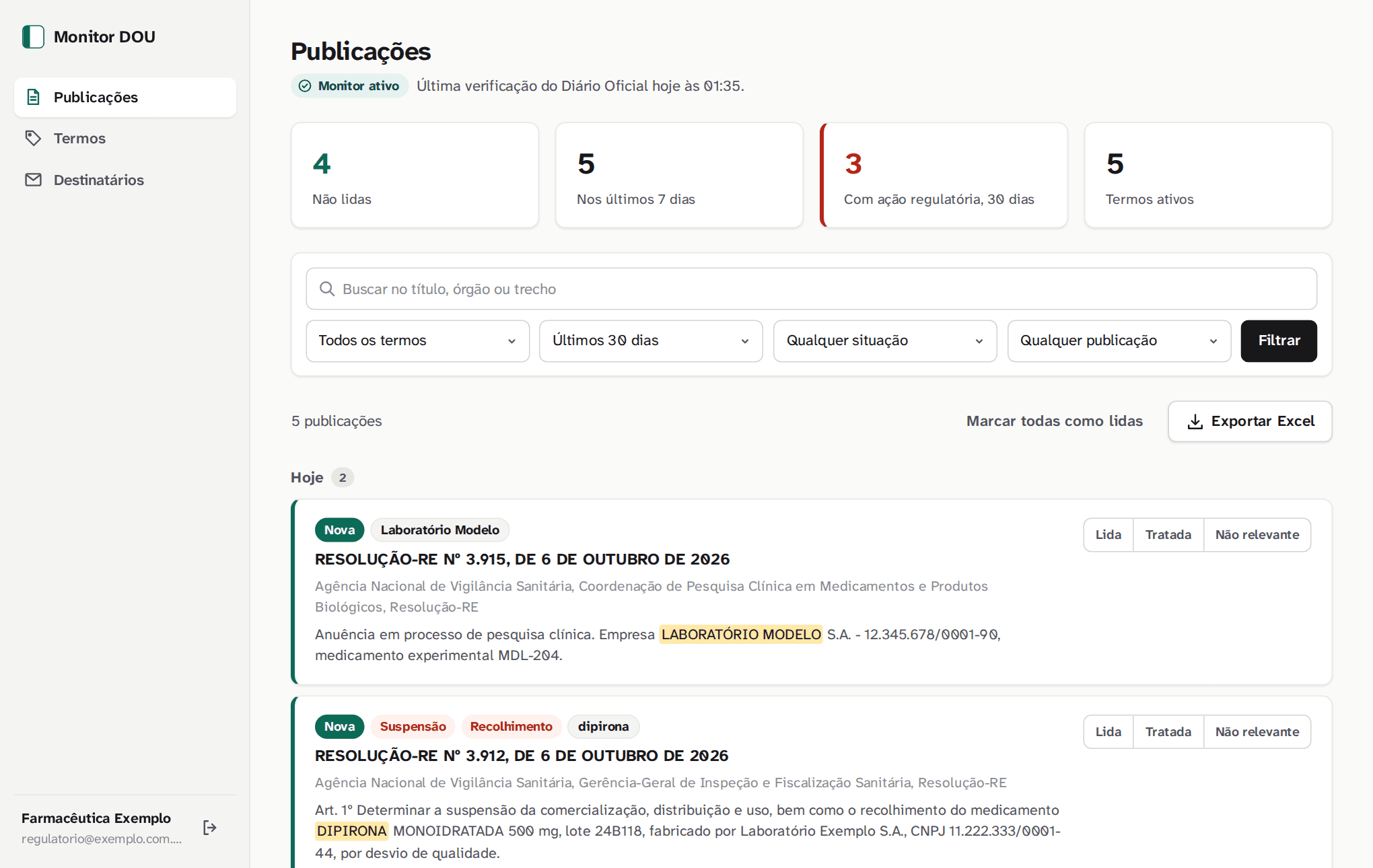Screen dimensions: 1373x868
Task: Open the Qualquer situação dropdown
Action: (x=884, y=340)
